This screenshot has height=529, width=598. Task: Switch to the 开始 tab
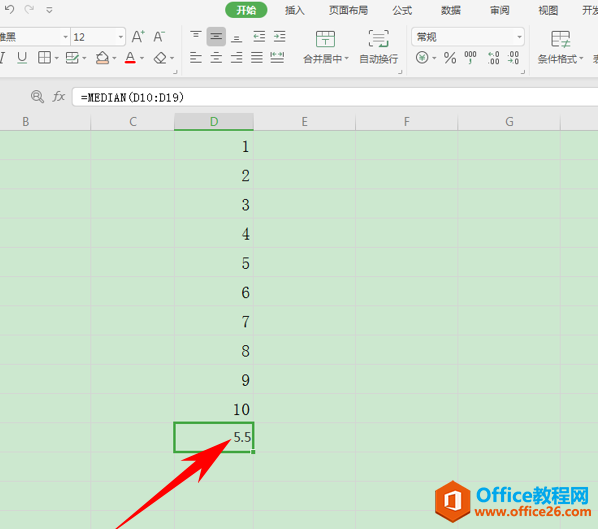[x=246, y=10]
